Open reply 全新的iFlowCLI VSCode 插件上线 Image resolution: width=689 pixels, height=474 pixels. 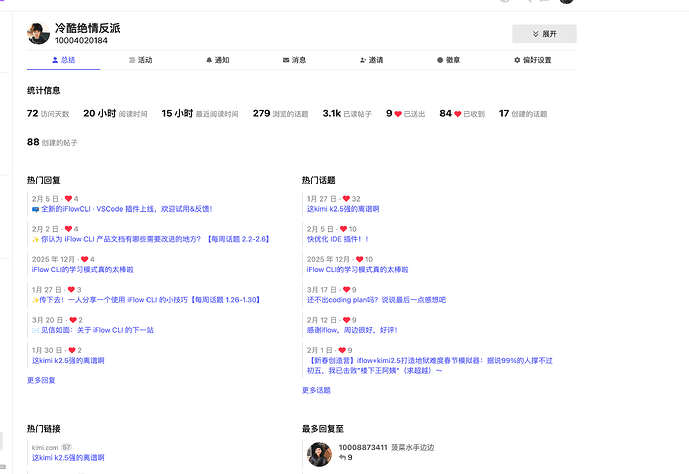tap(125, 209)
